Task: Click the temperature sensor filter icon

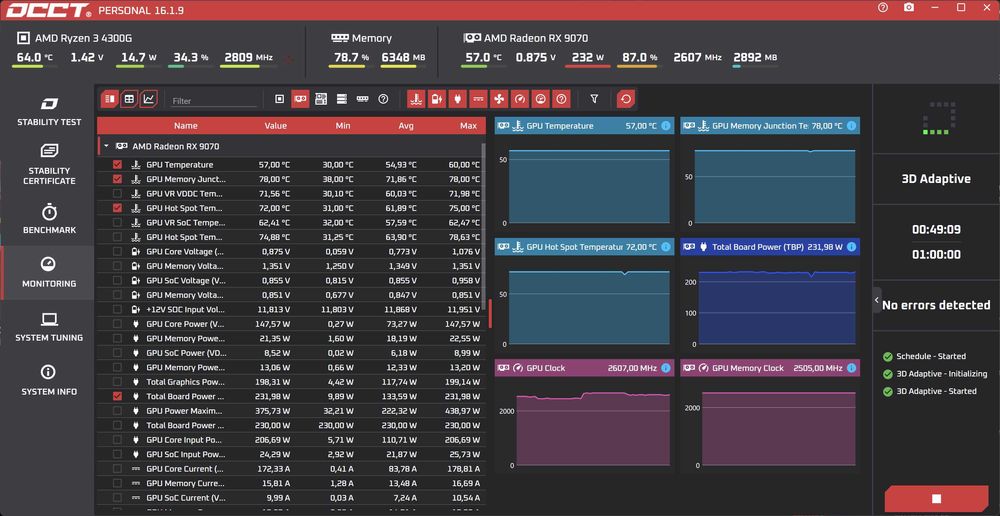Action: tap(416, 100)
